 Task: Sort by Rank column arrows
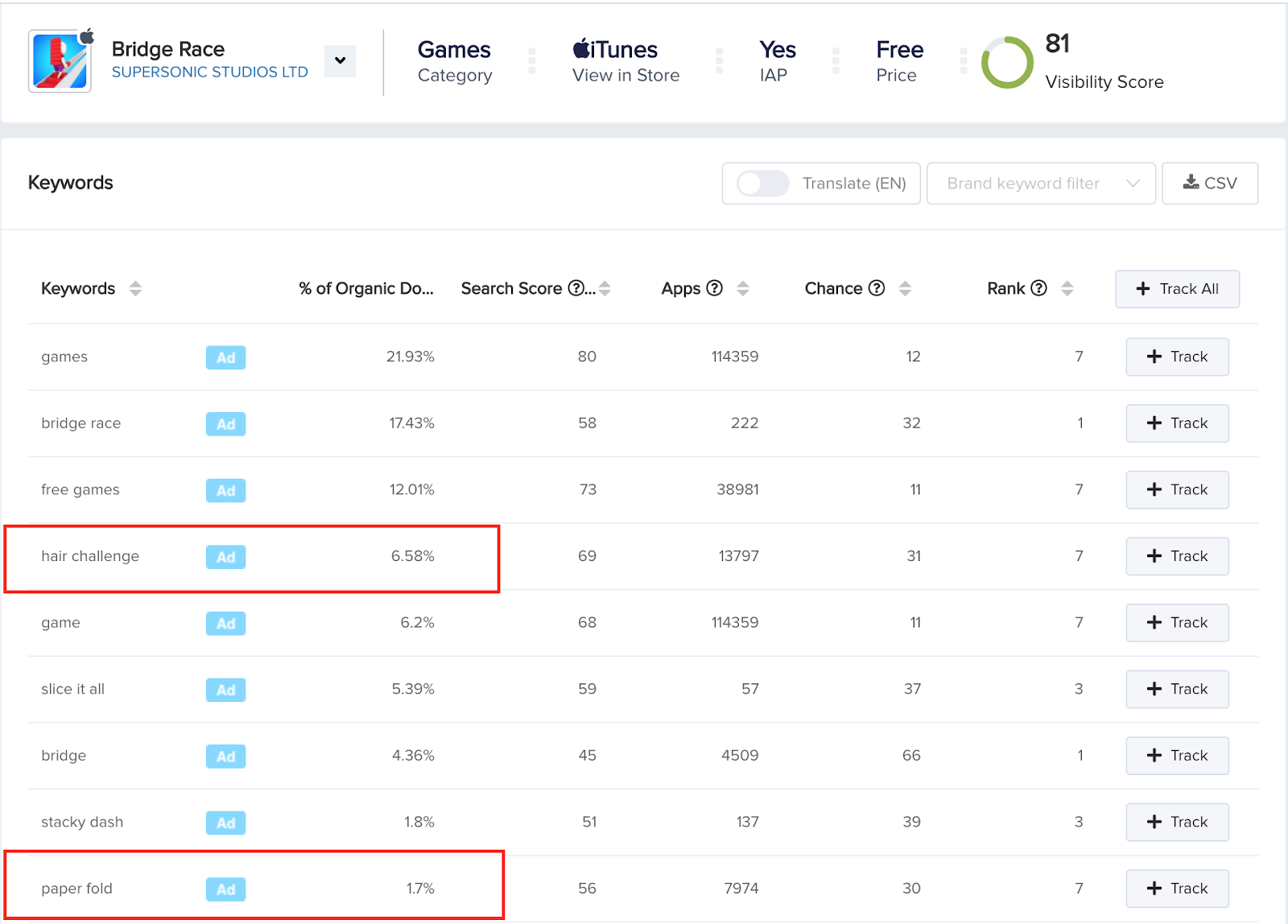tap(1067, 288)
